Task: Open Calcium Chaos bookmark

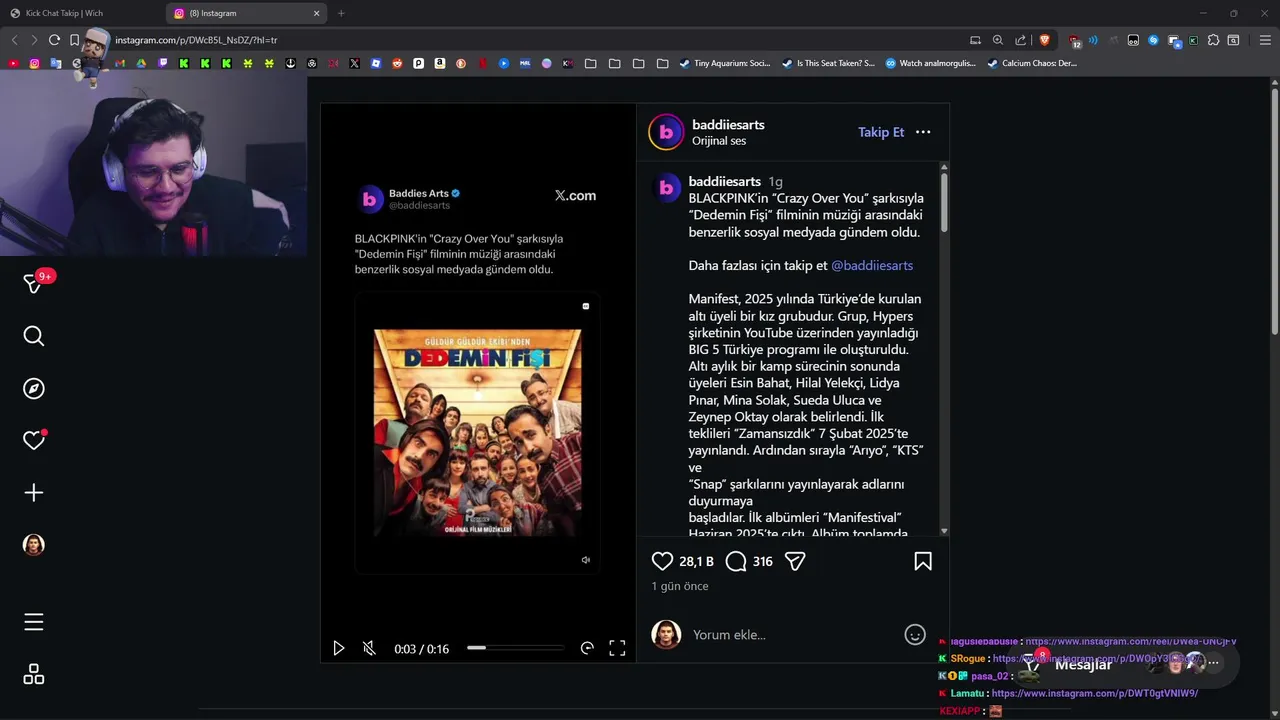Action: [1032, 63]
